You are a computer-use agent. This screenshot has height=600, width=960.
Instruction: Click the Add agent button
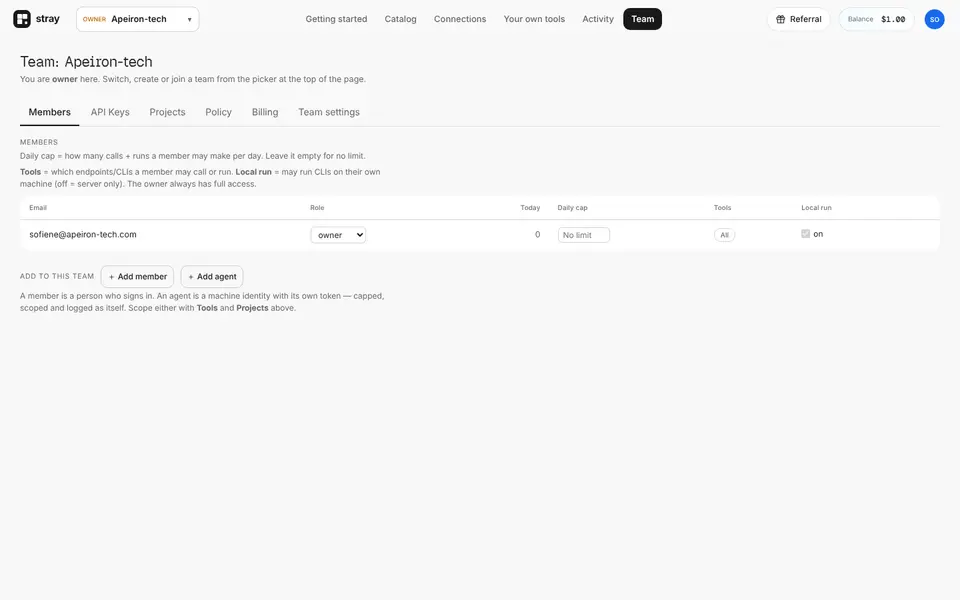[x=212, y=277]
